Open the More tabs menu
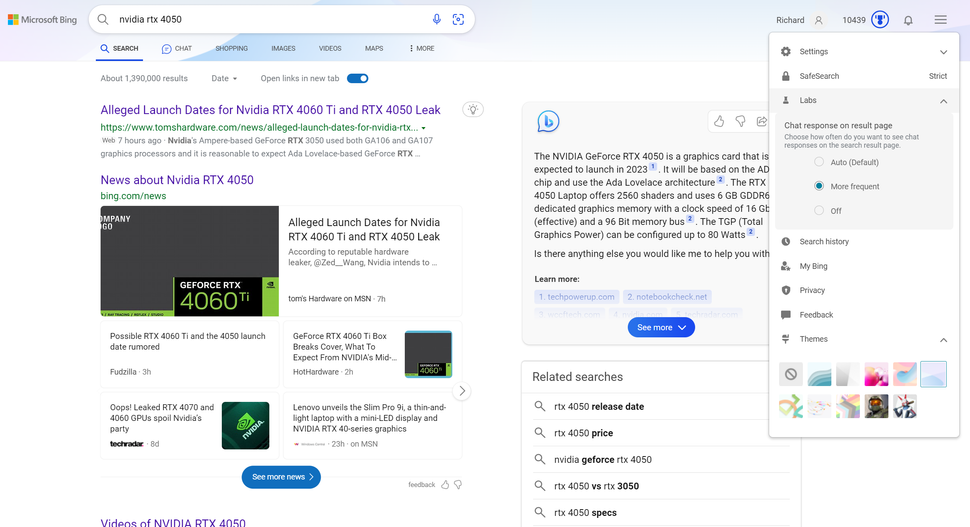The width and height of the screenshot is (970, 527). coord(422,48)
